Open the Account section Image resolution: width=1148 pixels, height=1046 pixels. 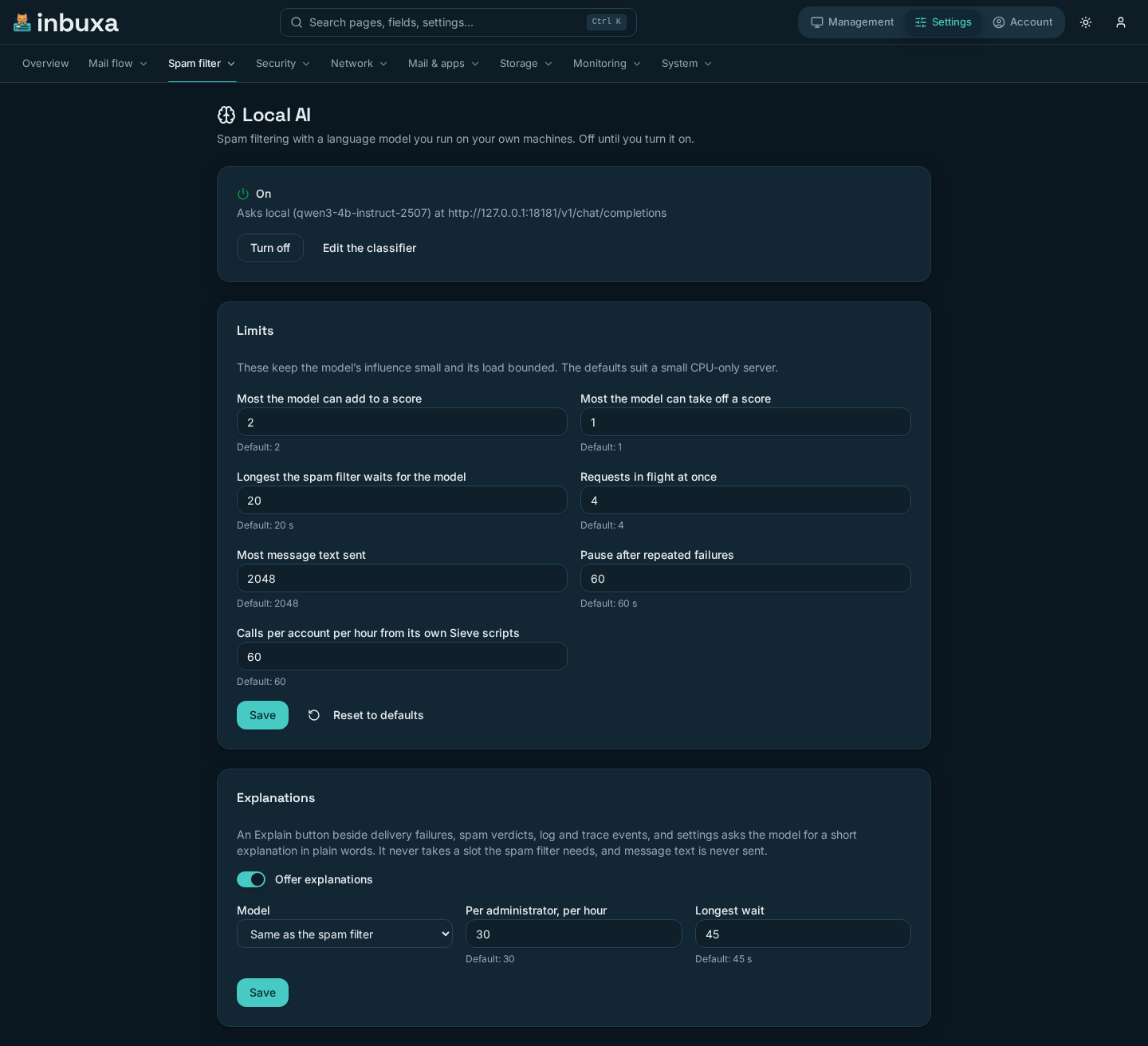pos(1023,22)
